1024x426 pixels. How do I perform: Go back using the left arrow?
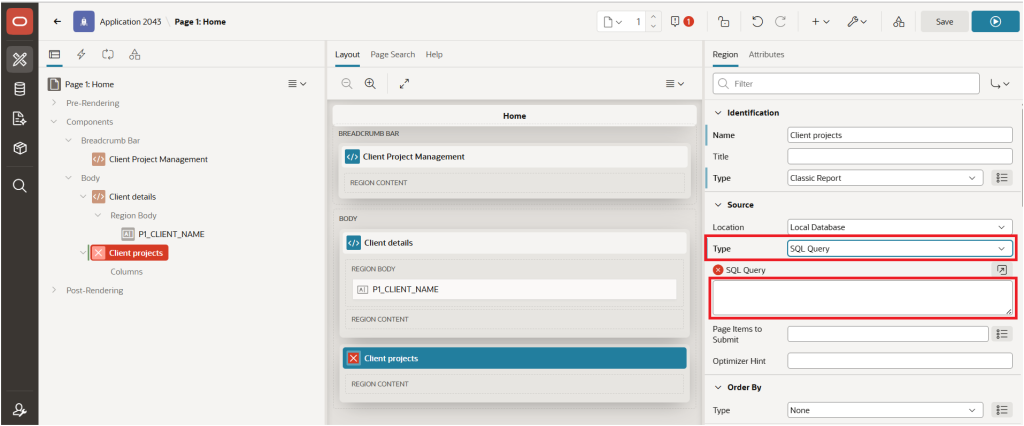point(57,22)
